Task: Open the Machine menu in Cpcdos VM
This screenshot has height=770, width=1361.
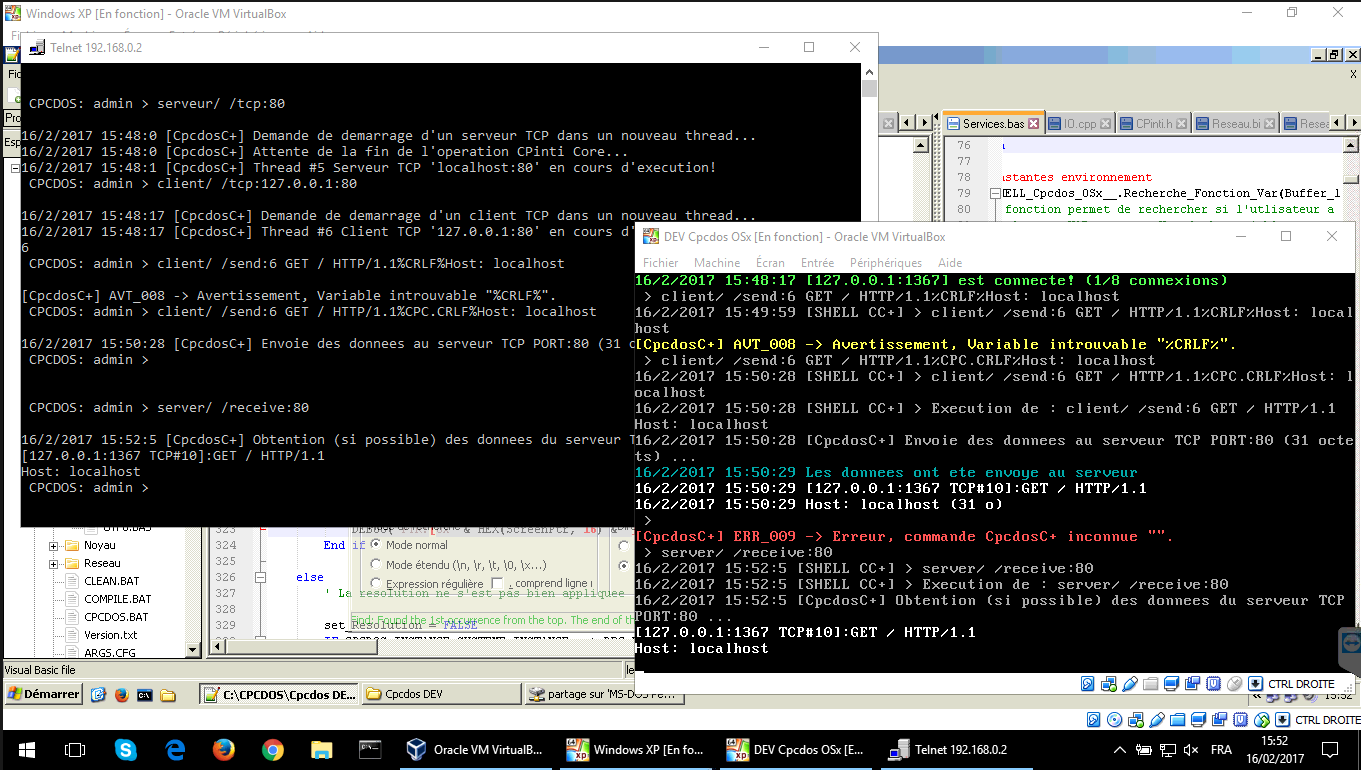Action: pos(717,262)
